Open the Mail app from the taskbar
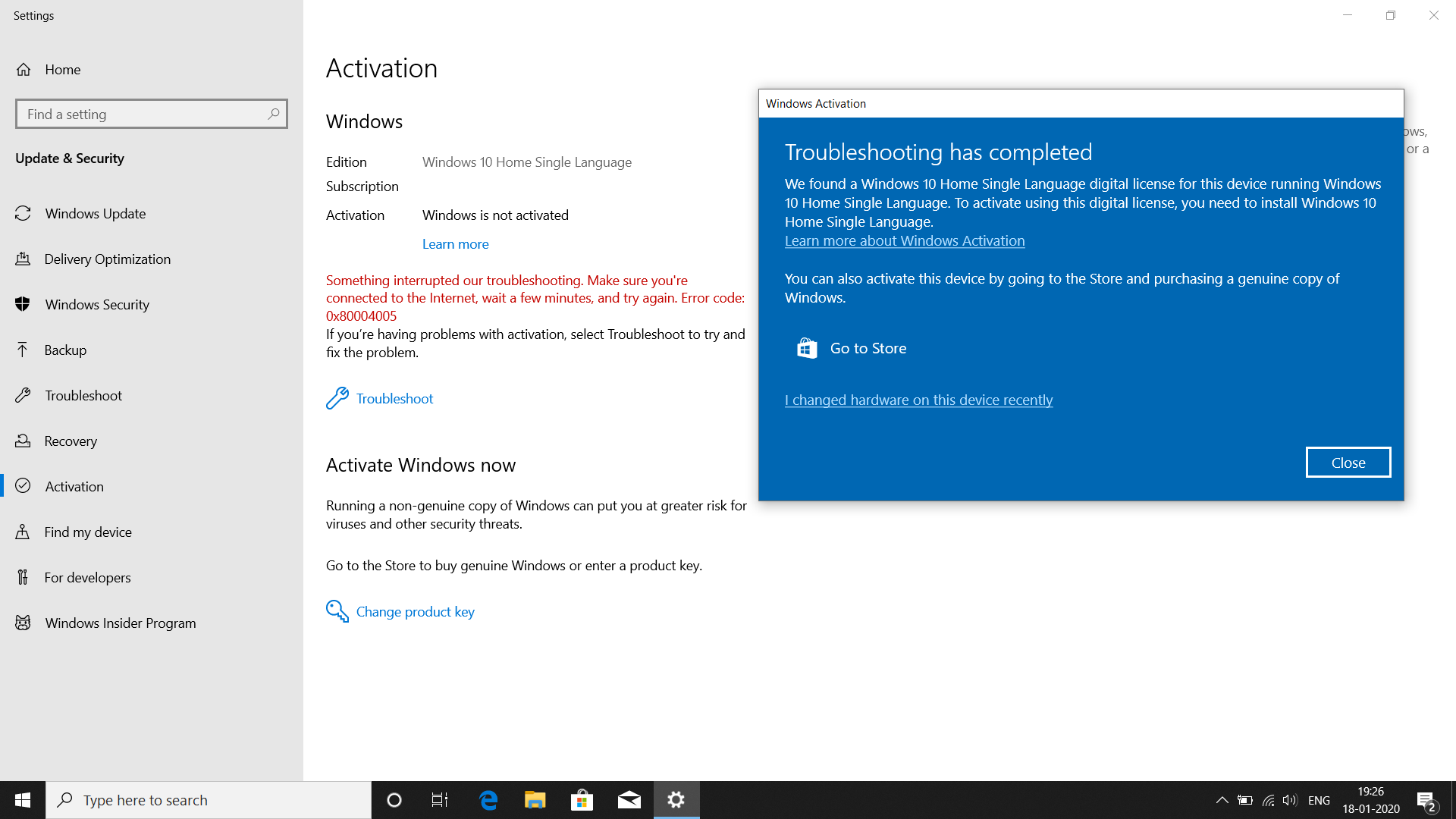 coord(629,800)
